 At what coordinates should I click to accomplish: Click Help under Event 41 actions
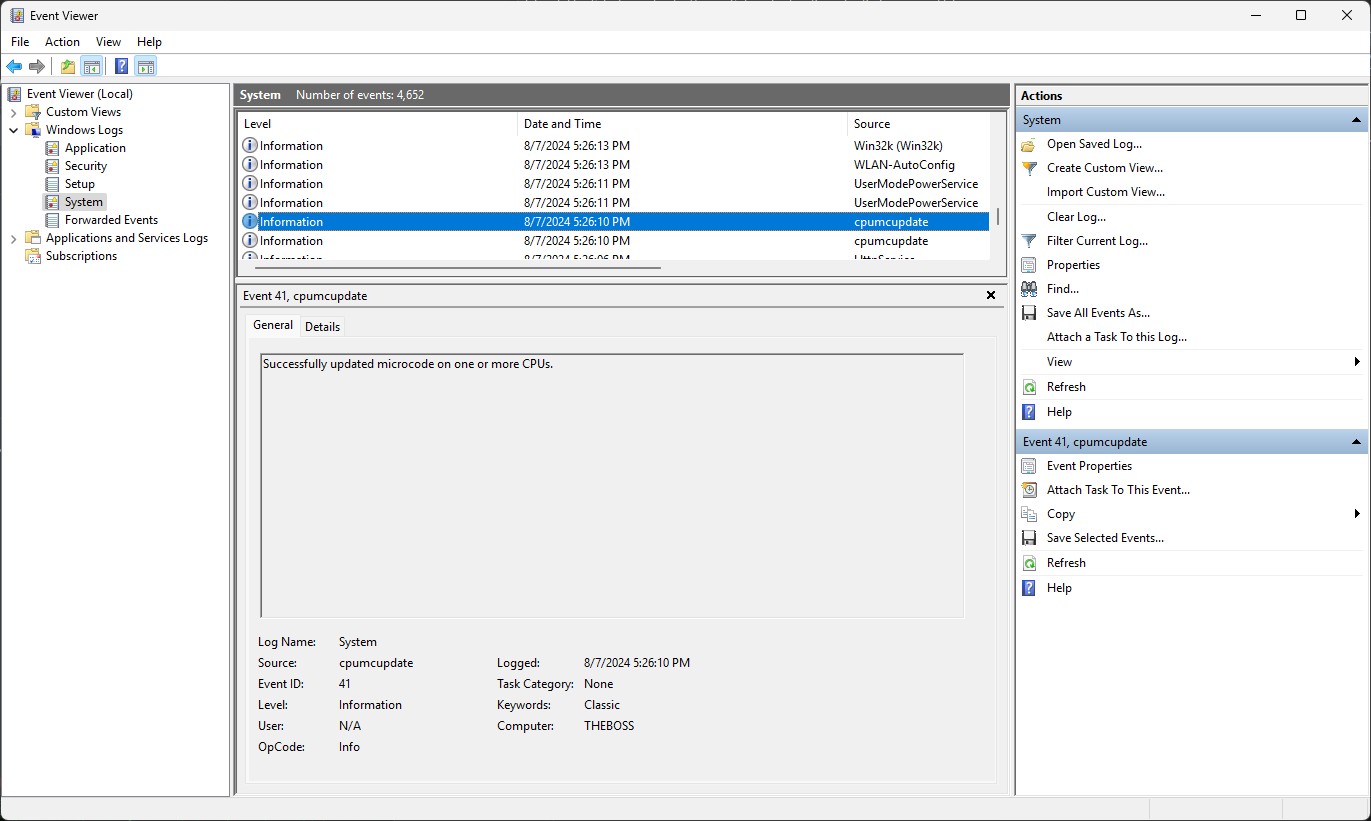tap(1059, 588)
